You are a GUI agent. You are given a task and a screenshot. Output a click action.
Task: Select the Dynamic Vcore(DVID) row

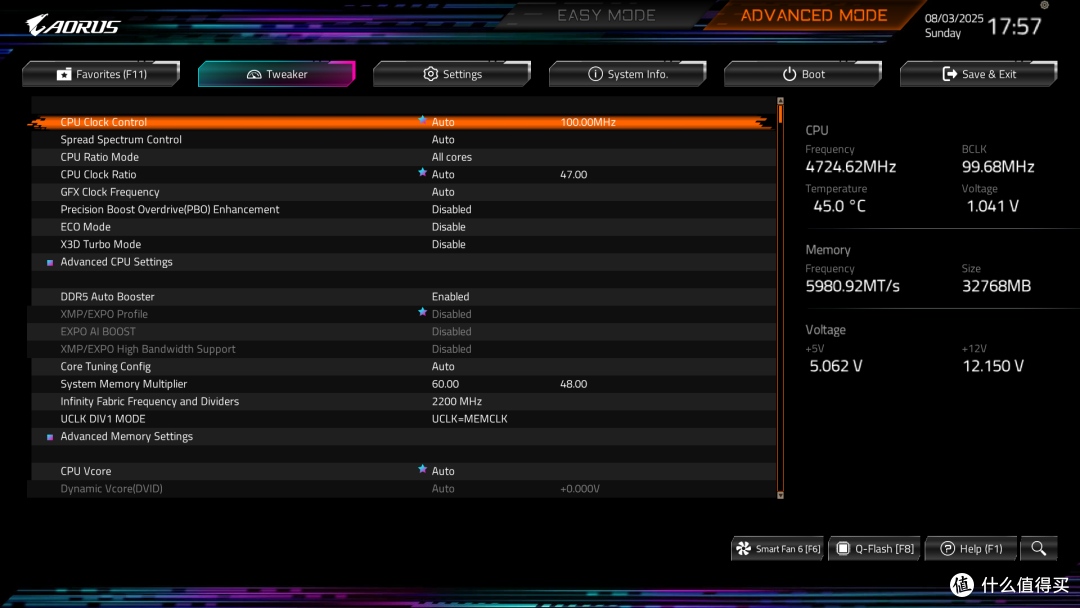click(404, 488)
